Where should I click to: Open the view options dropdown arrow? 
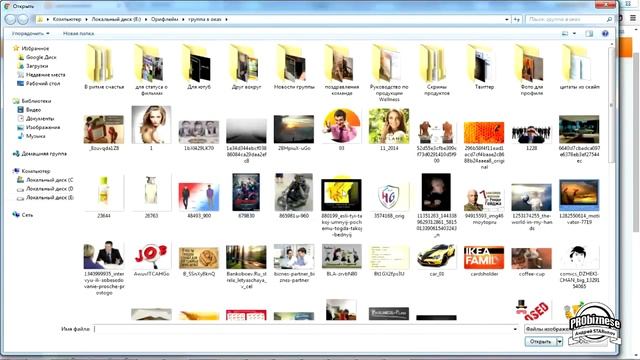(574, 33)
